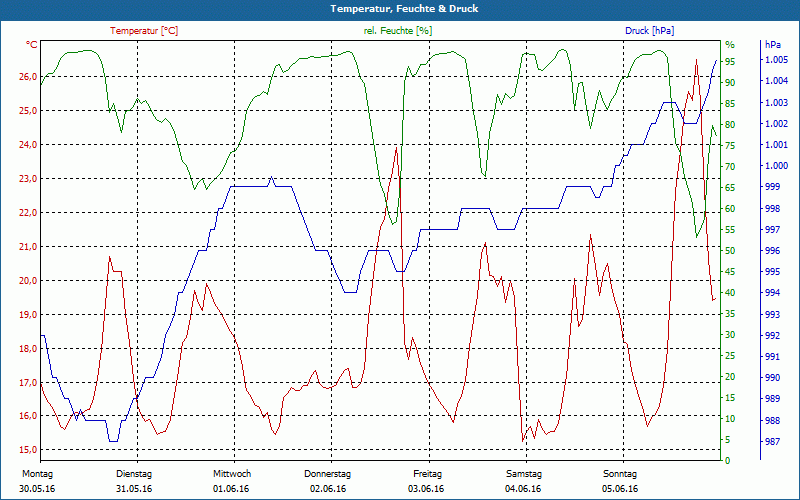Screen dimensions: 800x500
Task: Click the '75' humidity axis value
Action: [730, 146]
